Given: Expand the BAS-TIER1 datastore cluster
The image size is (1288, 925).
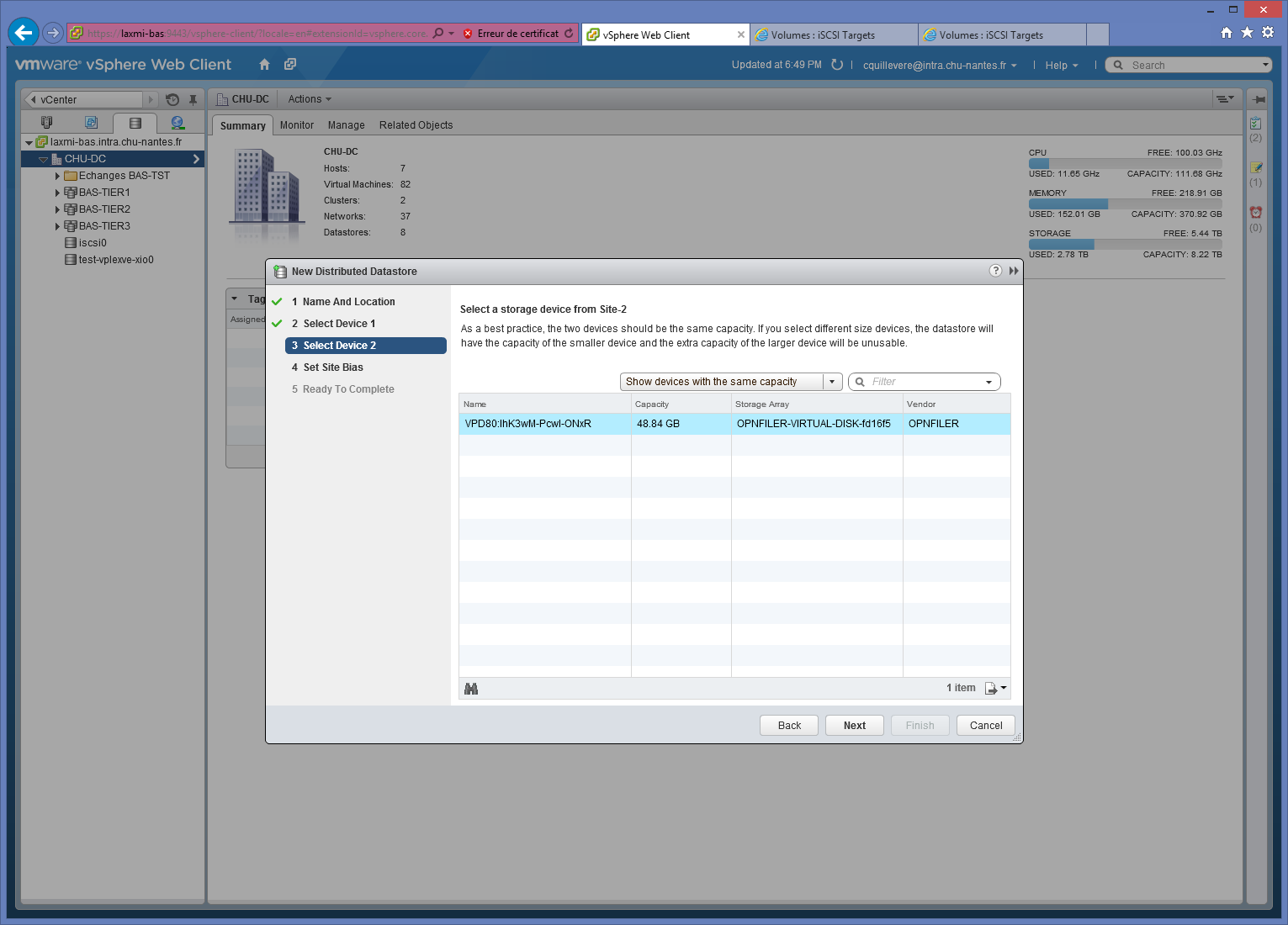Looking at the screenshot, I should click(x=57, y=193).
